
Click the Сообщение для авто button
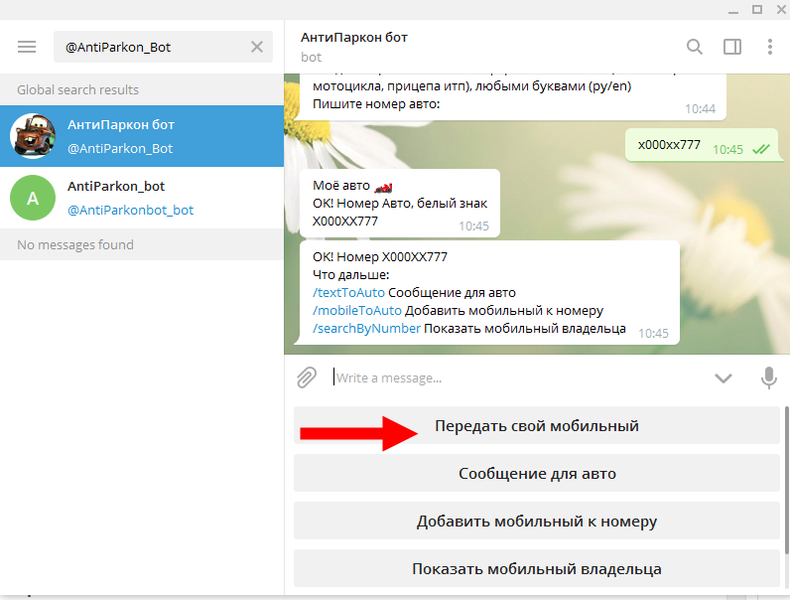point(537,474)
